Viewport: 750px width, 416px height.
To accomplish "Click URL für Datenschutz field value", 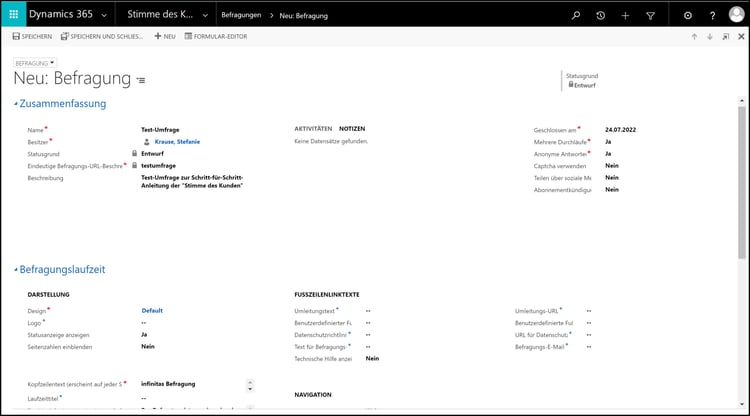I will click(x=589, y=335).
